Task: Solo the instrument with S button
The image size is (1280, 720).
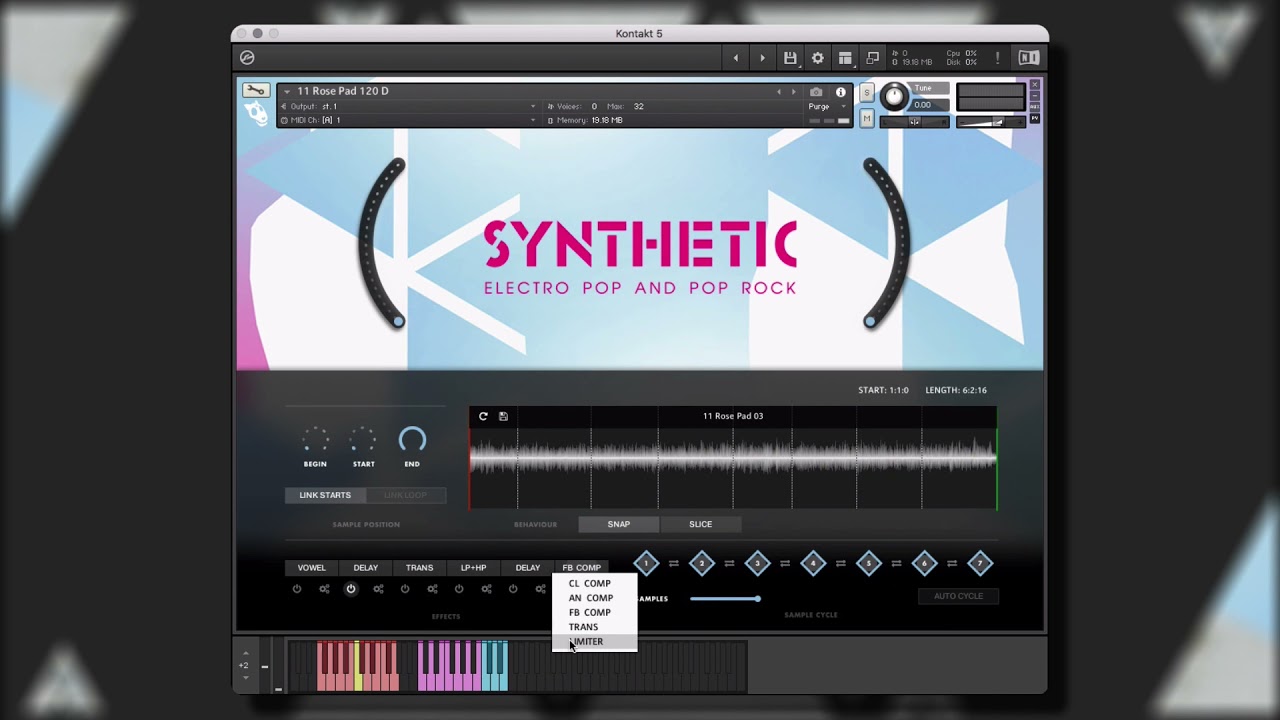Action: click(867, 93)
